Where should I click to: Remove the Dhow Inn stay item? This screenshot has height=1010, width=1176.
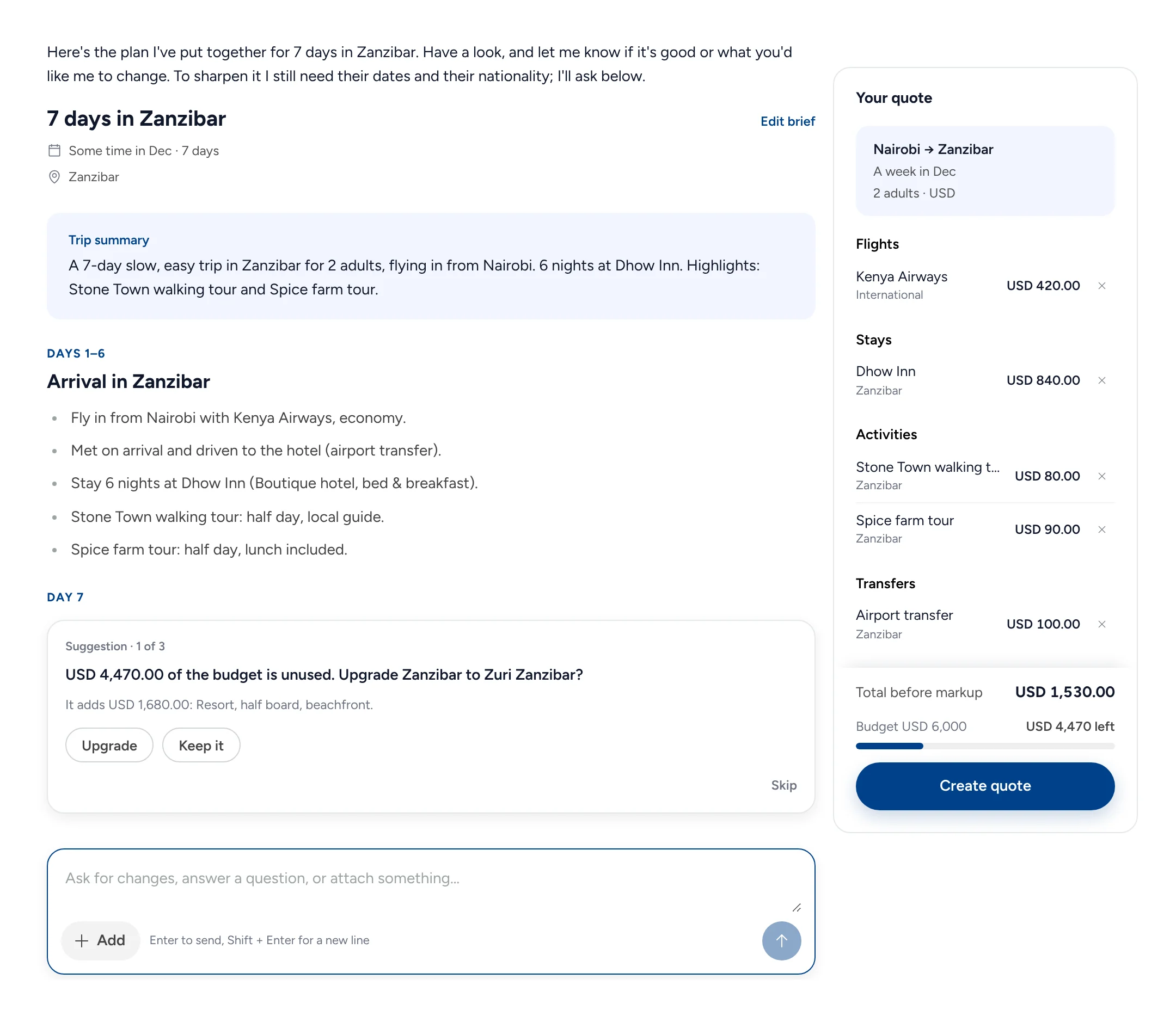click(x=1101, y=380)
